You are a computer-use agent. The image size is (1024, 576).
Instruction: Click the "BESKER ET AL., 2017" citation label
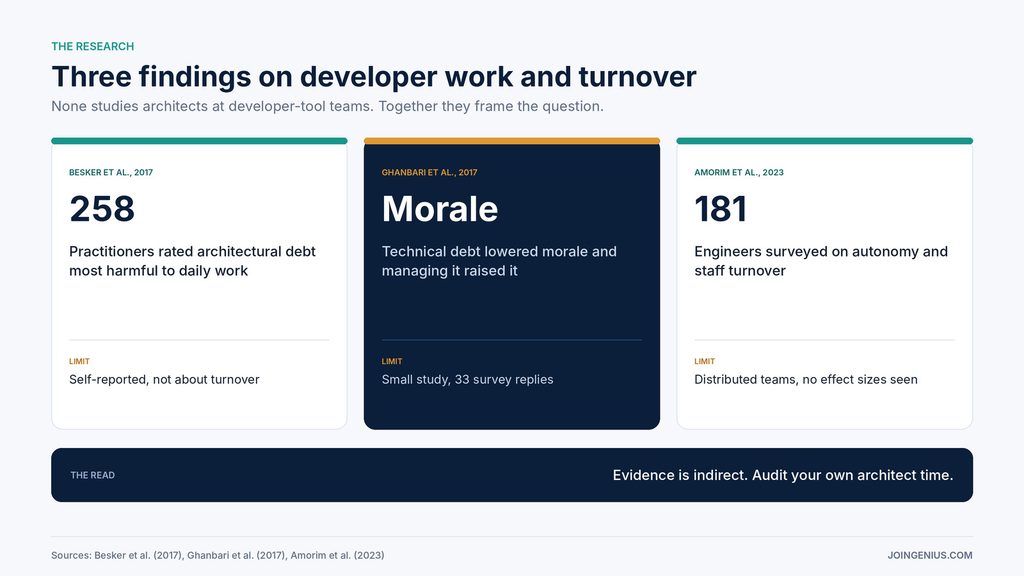click(x=111, y=172)
